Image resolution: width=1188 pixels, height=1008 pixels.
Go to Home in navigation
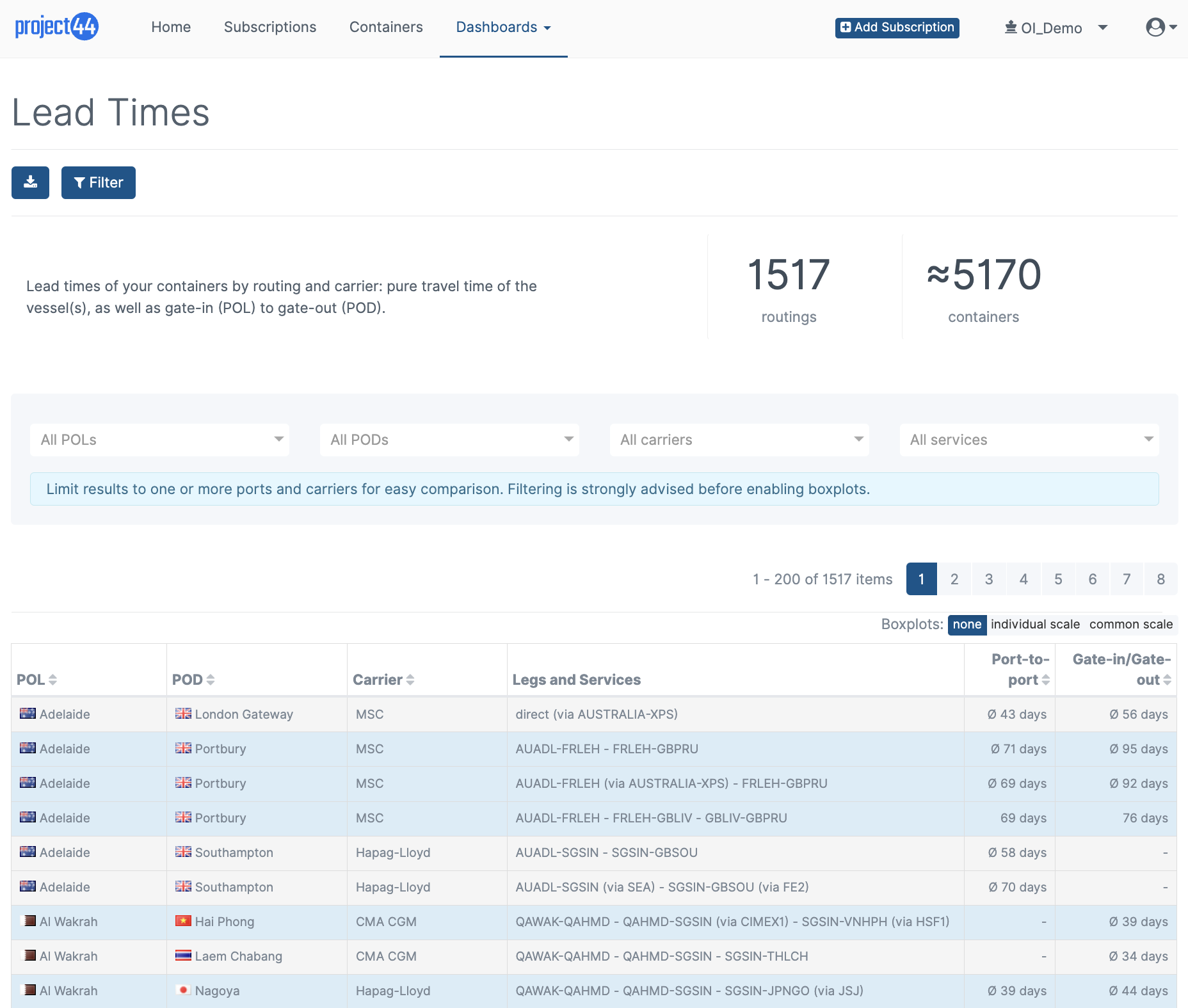point(171,28)
